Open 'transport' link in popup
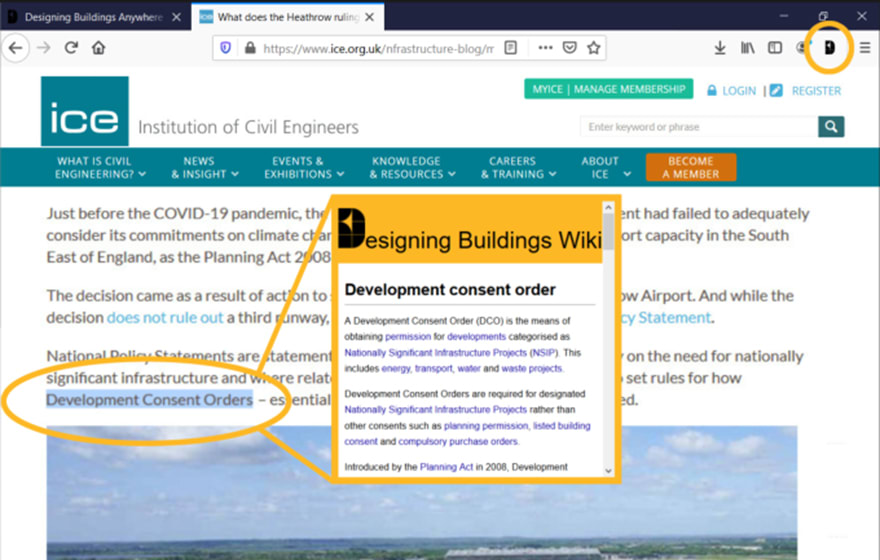This screenshot has height=560, width=880. (x=433, y=369)
